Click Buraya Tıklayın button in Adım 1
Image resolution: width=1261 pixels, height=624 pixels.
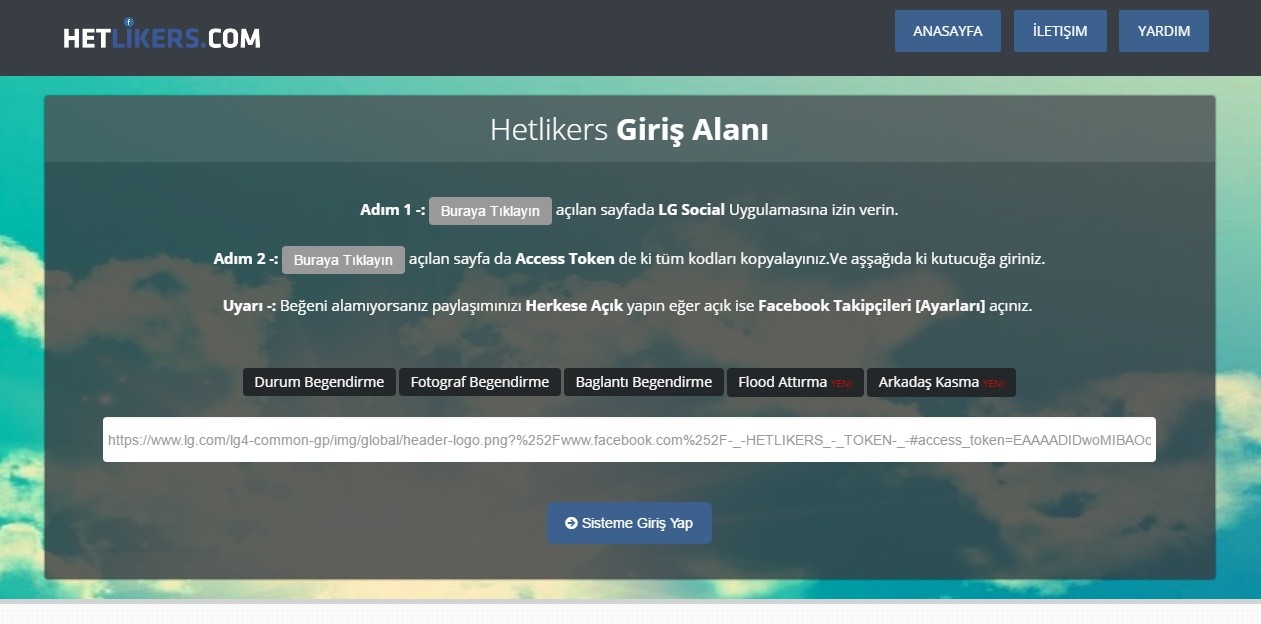tap(490, 211)
